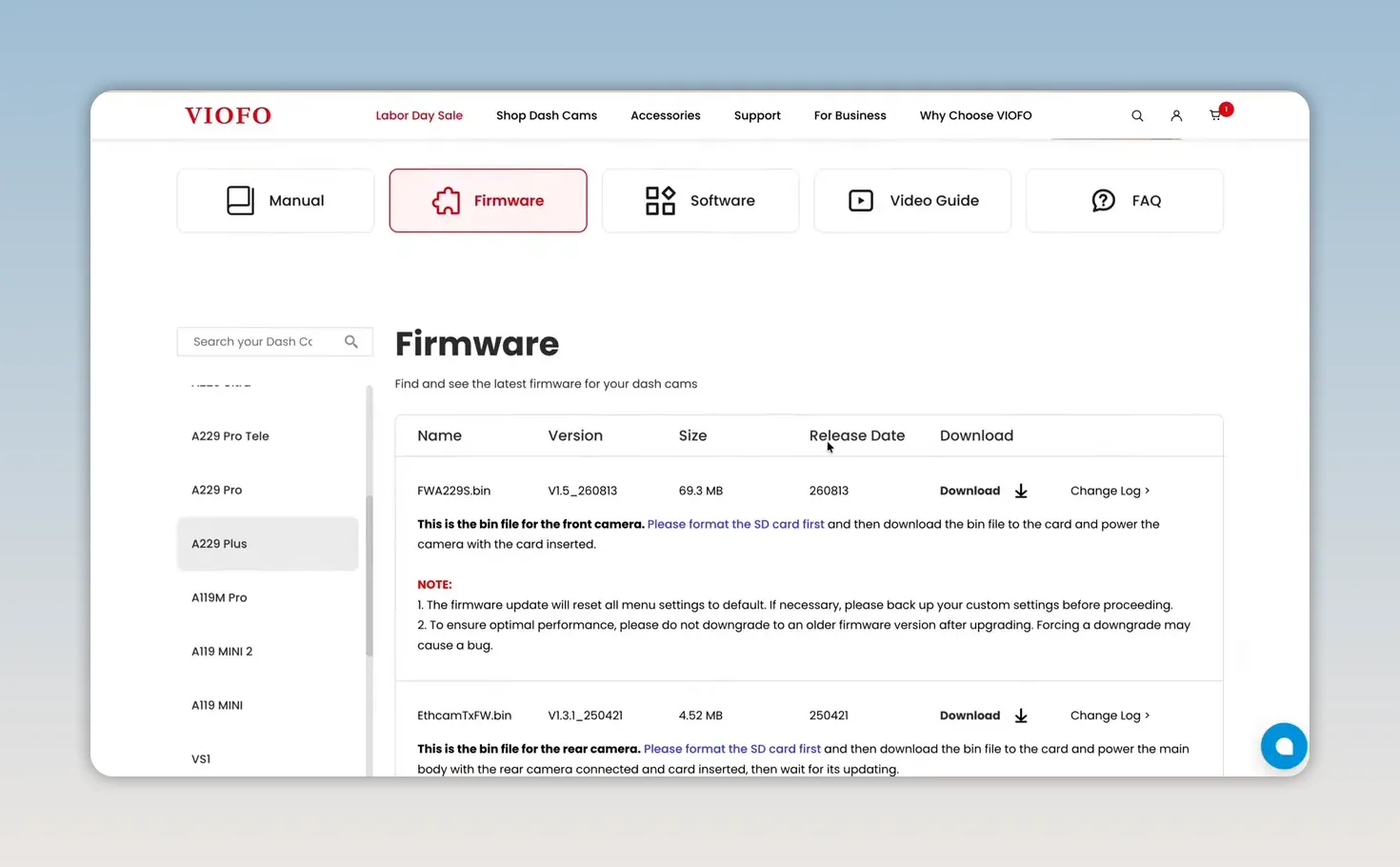Click the Name column header
The width and height of the screenshot is (1400, 867).
pyautogui.click(x=439, y=435)
